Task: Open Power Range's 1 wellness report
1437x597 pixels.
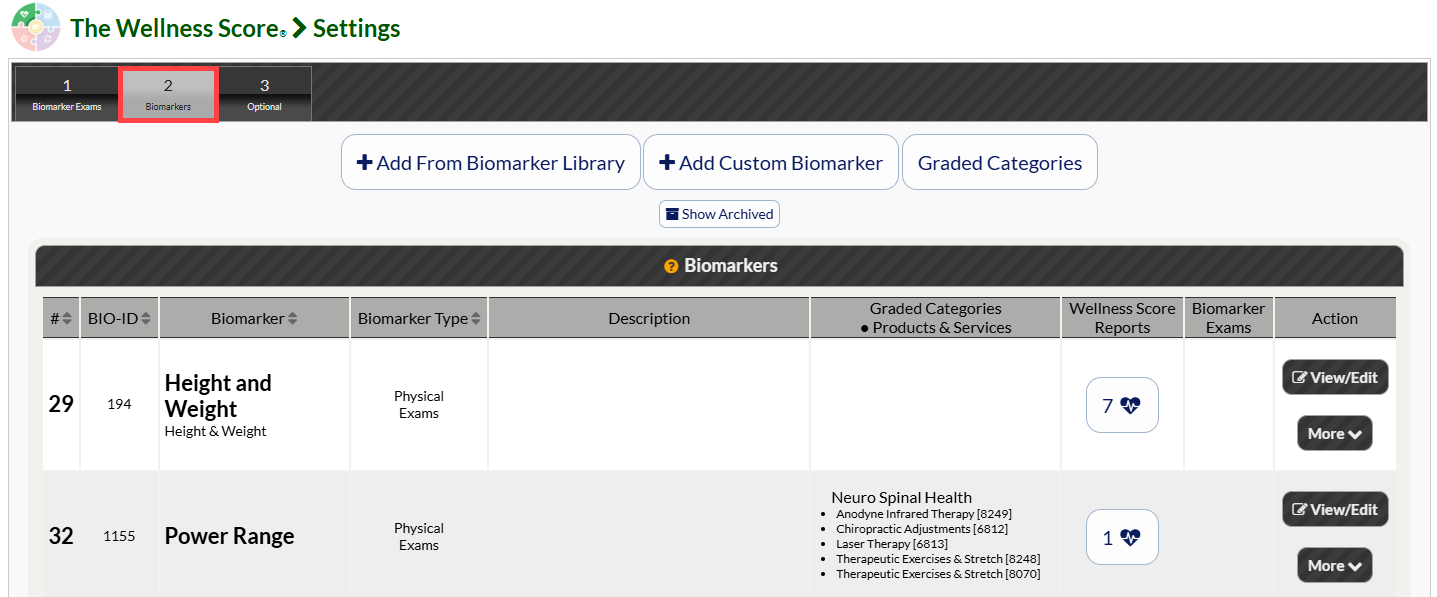Action: pos(1122,537)
